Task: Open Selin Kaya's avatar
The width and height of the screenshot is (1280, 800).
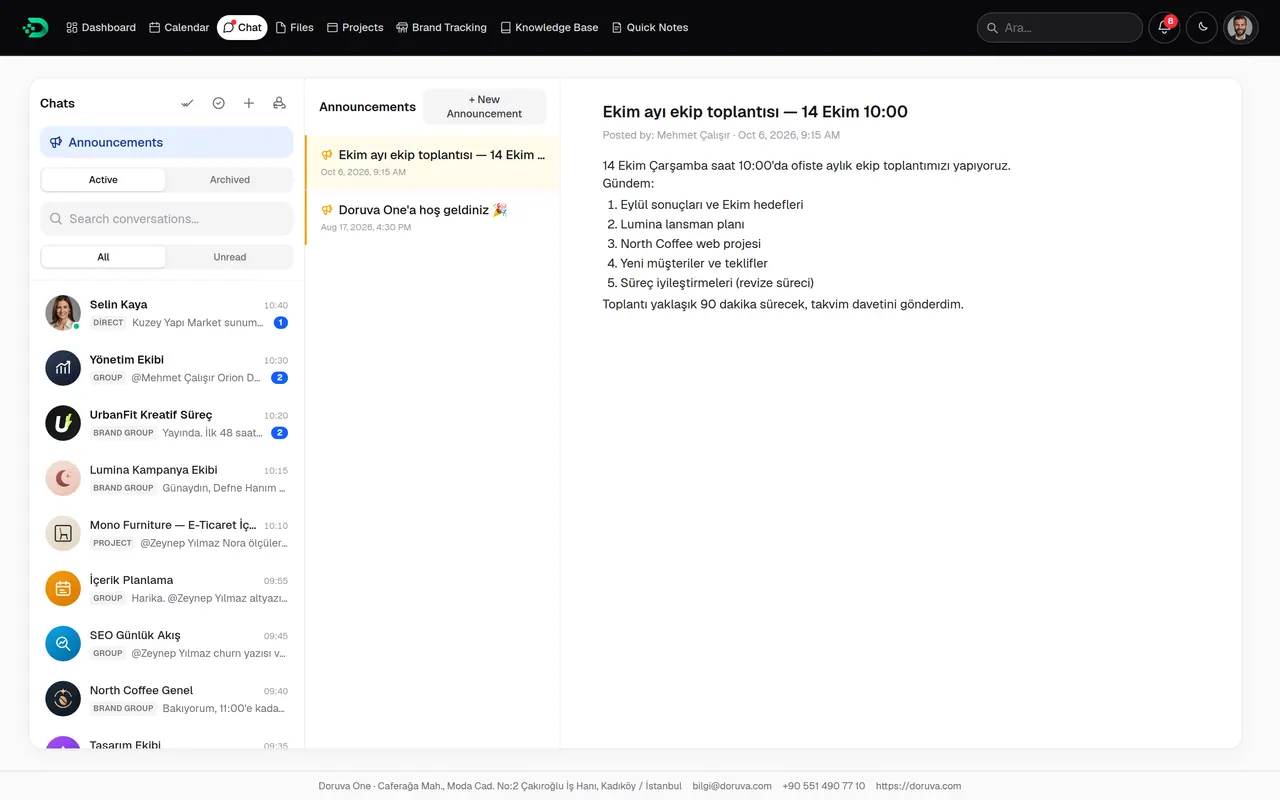Action: point(63,313)
